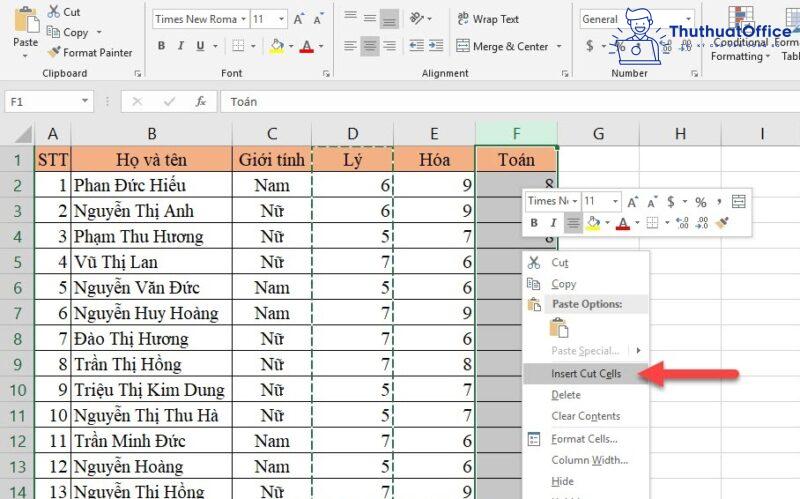
Task: Toggle Bottom Align in the ribbon
Action: (x=389, y=19)
